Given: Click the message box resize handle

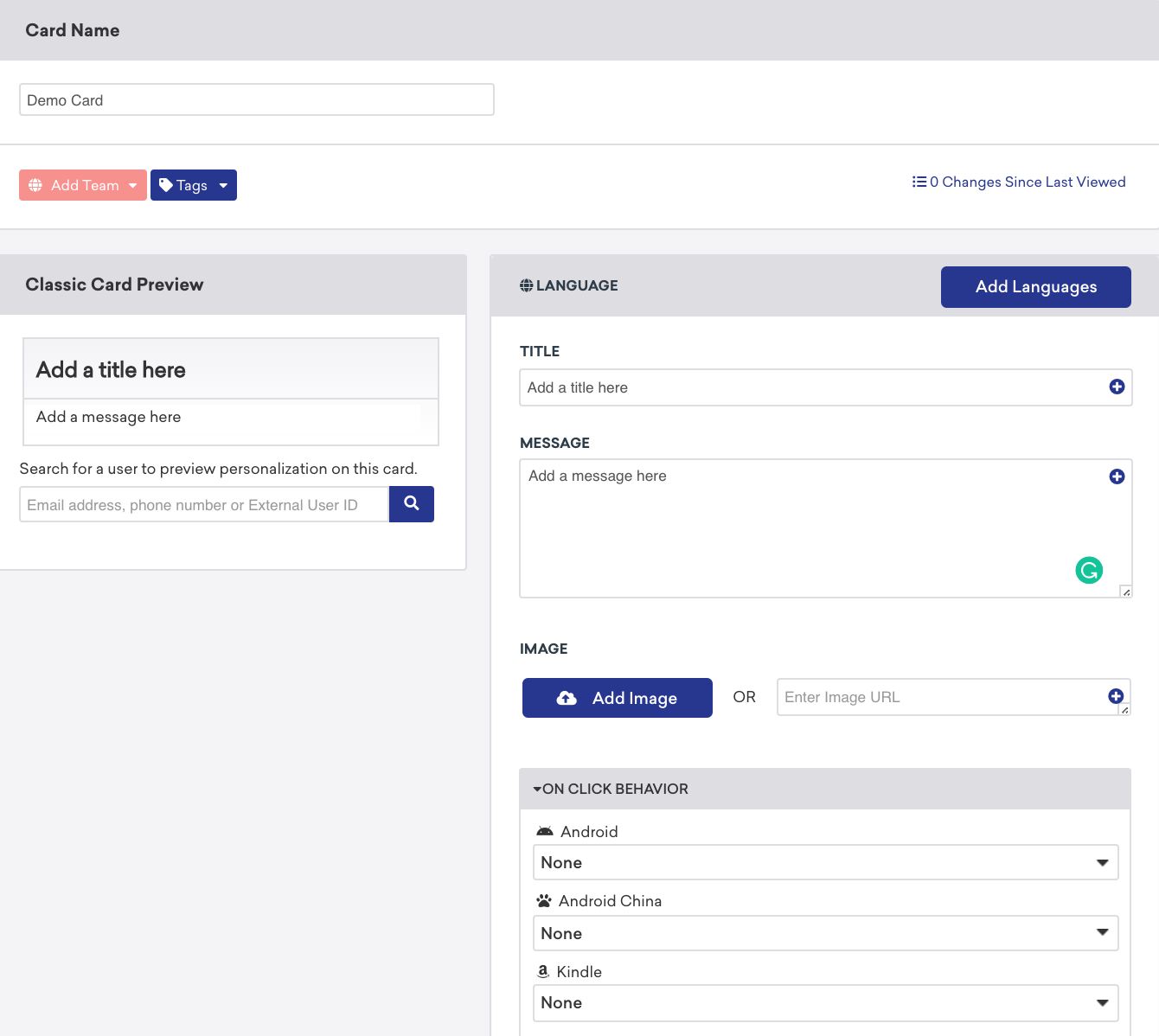Looking at the screenshot, I should click(x=1126, y=592).
